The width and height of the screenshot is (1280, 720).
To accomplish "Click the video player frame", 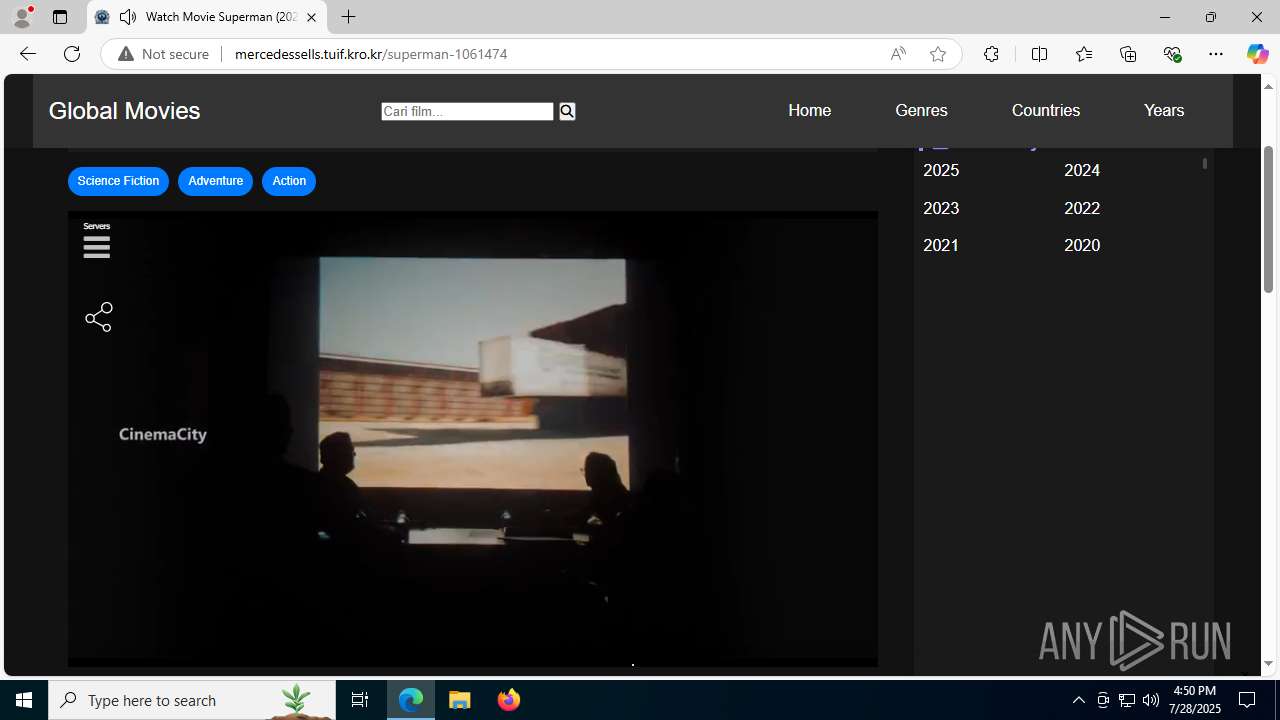I will 473,439.
